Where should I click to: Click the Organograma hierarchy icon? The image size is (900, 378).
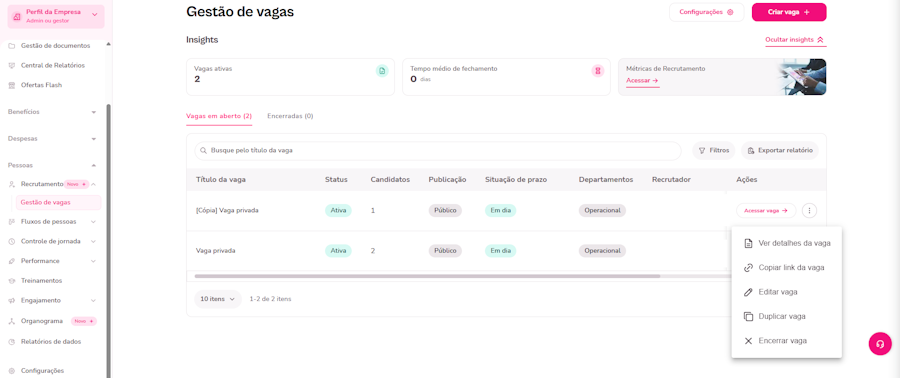pos(11,321)
